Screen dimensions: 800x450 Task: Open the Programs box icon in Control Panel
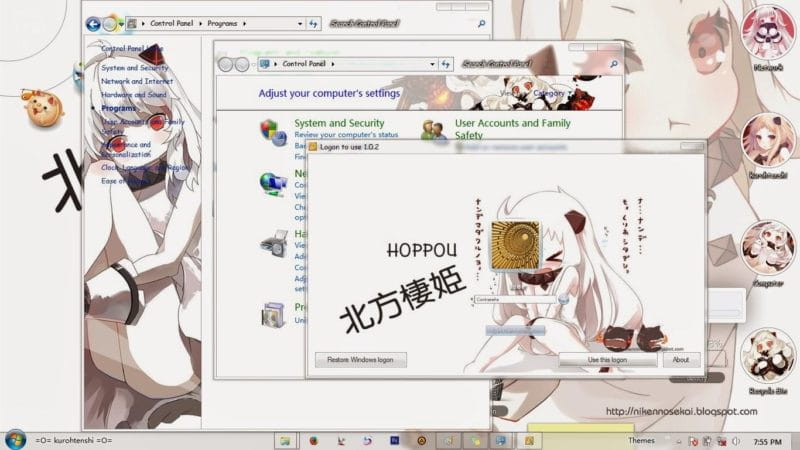[273, 314]
